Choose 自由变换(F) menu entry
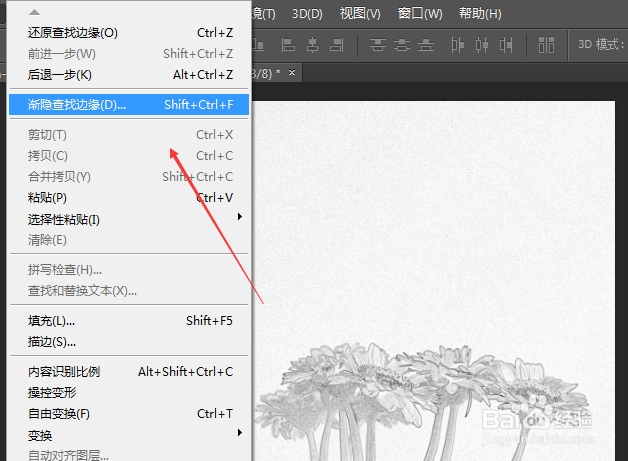 (x=129, y=413)
